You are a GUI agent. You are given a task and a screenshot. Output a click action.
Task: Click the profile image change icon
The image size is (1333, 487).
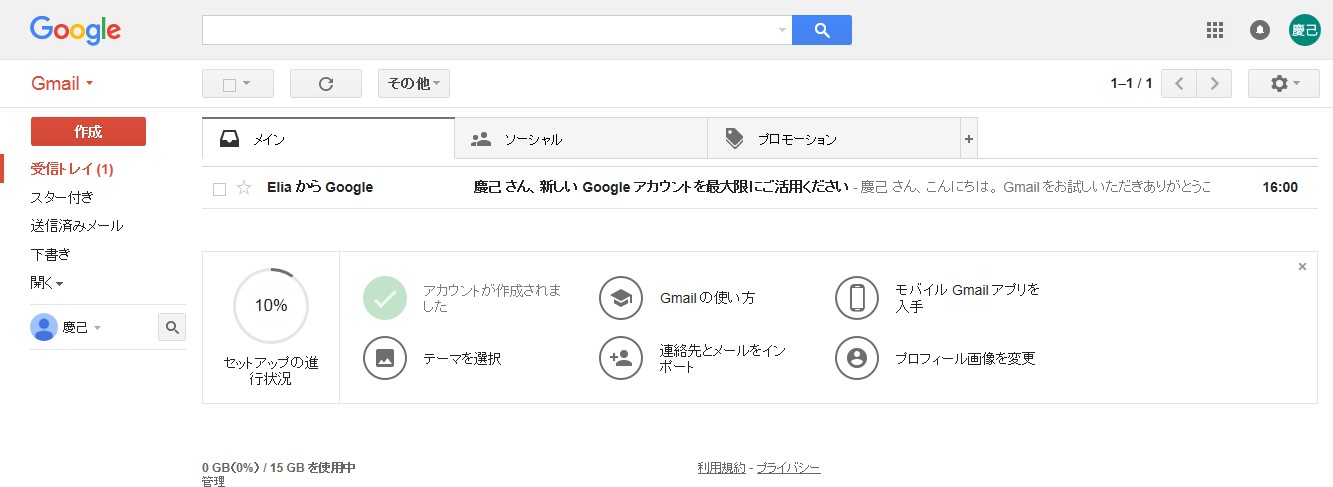(x=857, y=358)
